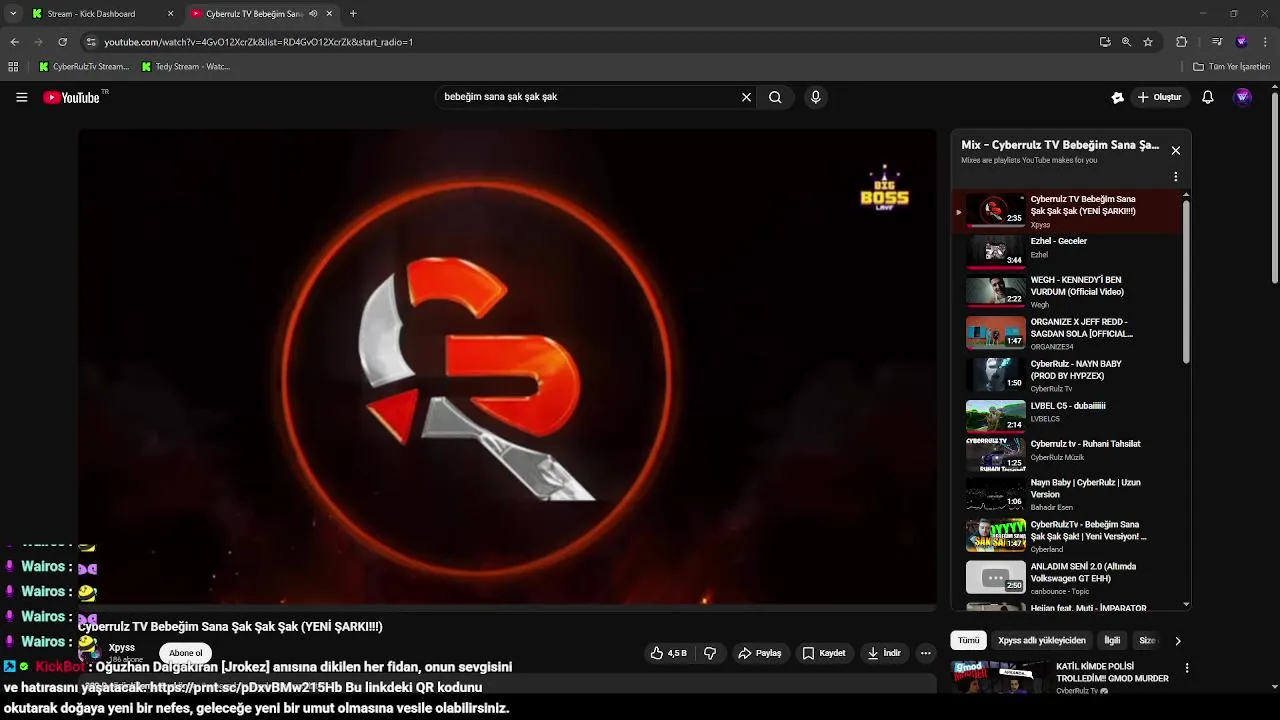Open Tüm Yer İşaretleri folder

coord(1232,67)
